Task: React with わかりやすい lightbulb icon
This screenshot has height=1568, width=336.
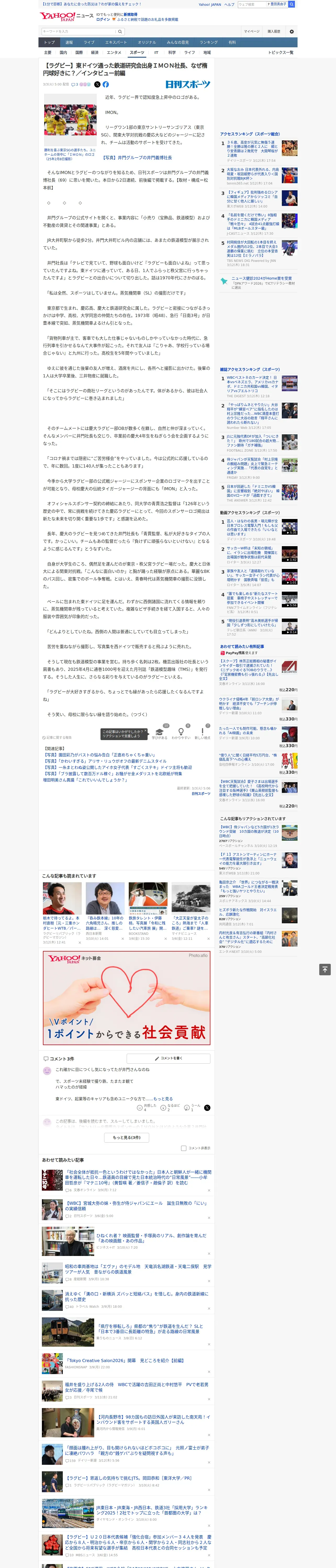Action: tap(181, 732)
